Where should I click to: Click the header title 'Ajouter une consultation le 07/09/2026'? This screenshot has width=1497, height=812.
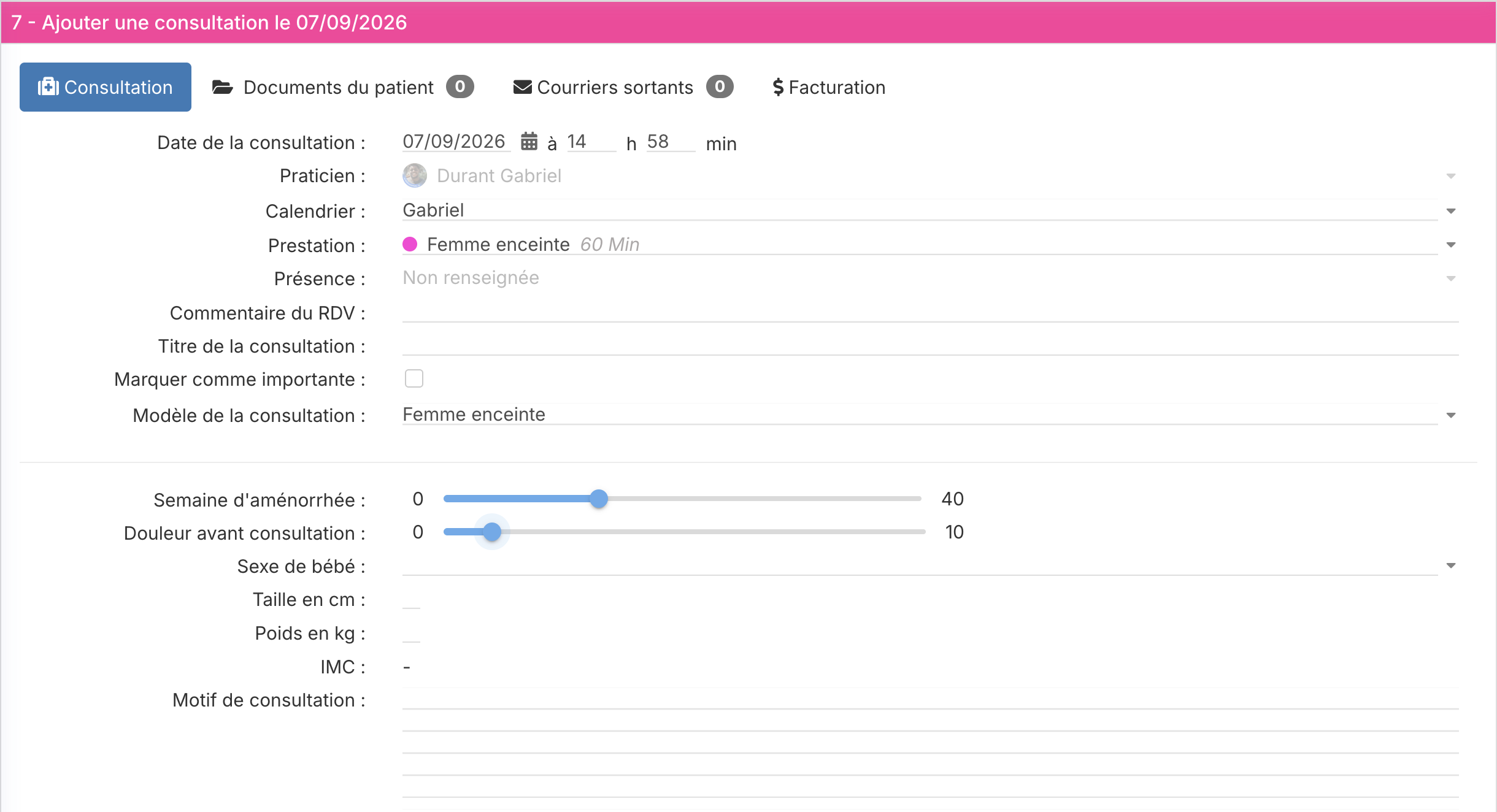tap(224, 23)
